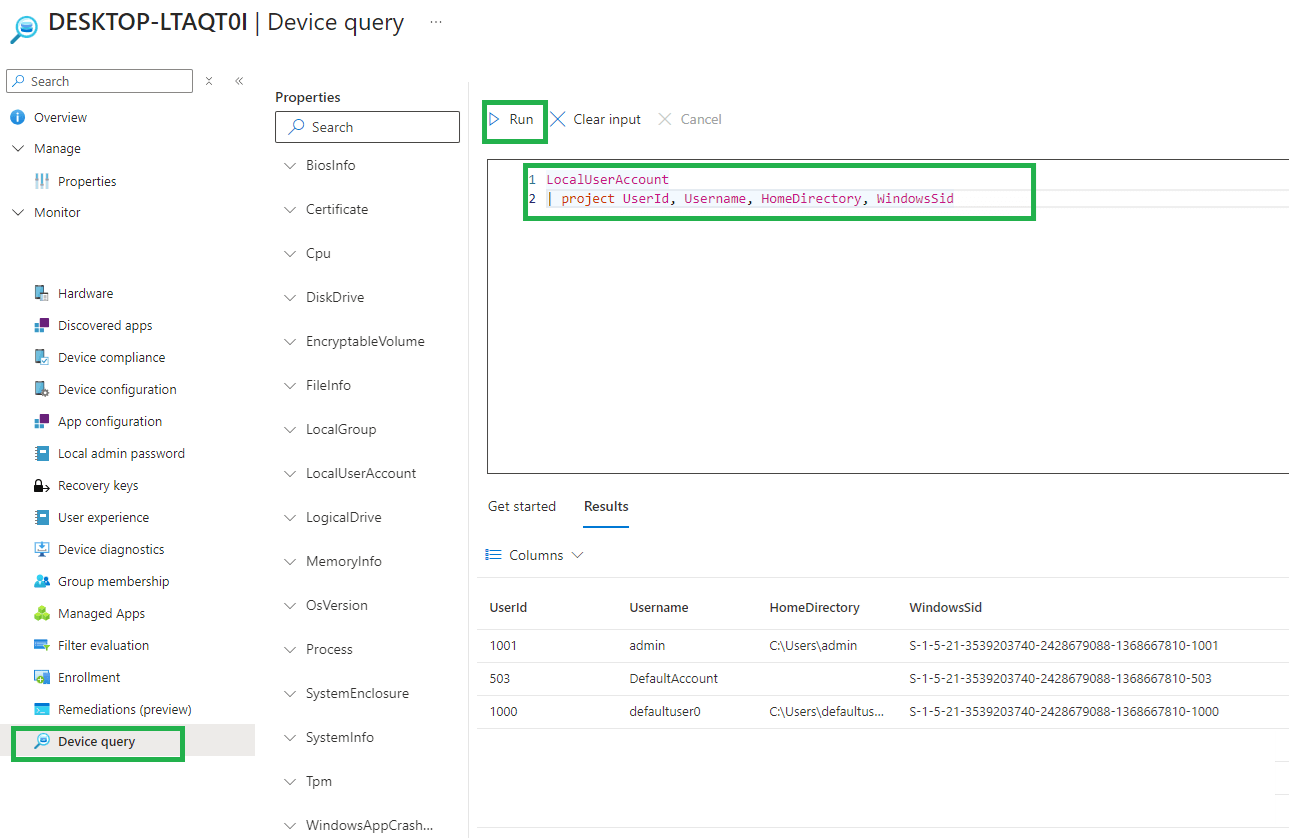Expand the OsVersion property
Viewport: 1289px width, 838px height.
click(290, 605)
